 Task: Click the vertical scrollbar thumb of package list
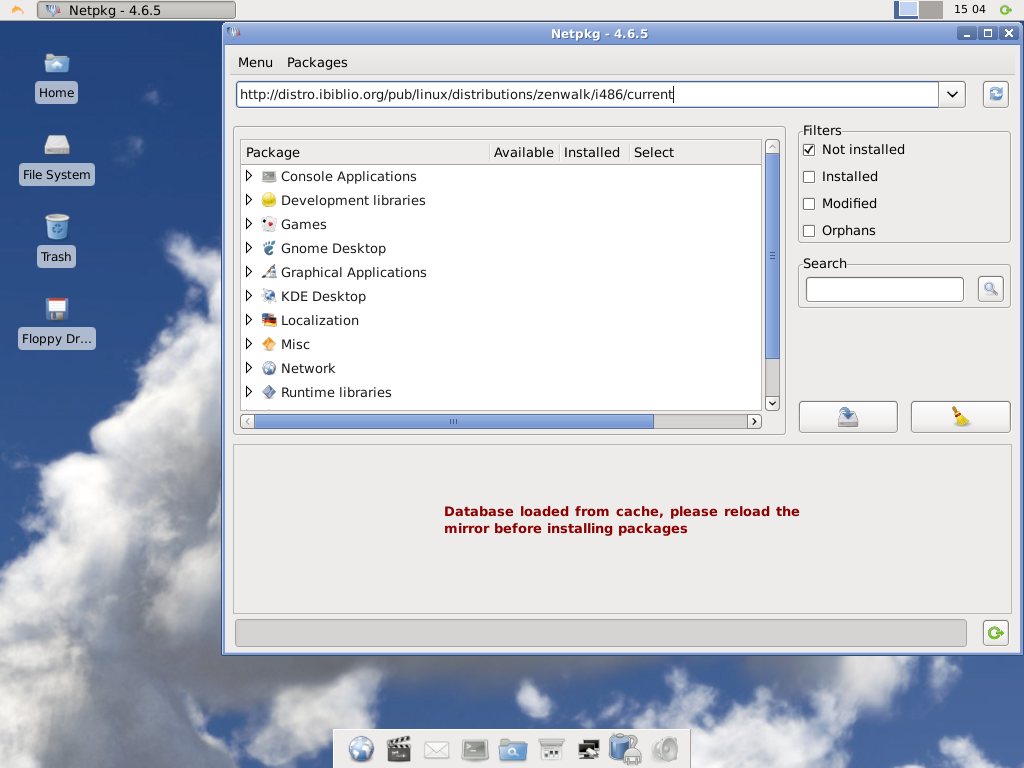(x=772, y=256)
